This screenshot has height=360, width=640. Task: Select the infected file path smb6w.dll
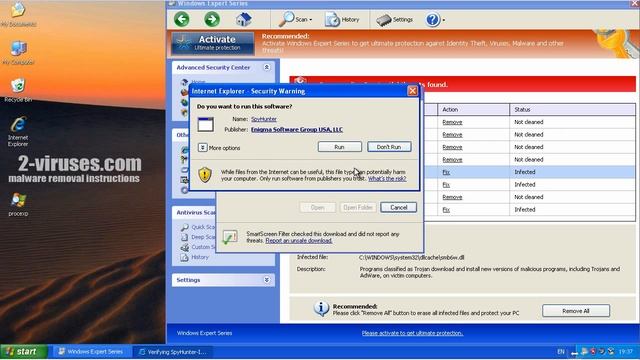tap(411, 258)
